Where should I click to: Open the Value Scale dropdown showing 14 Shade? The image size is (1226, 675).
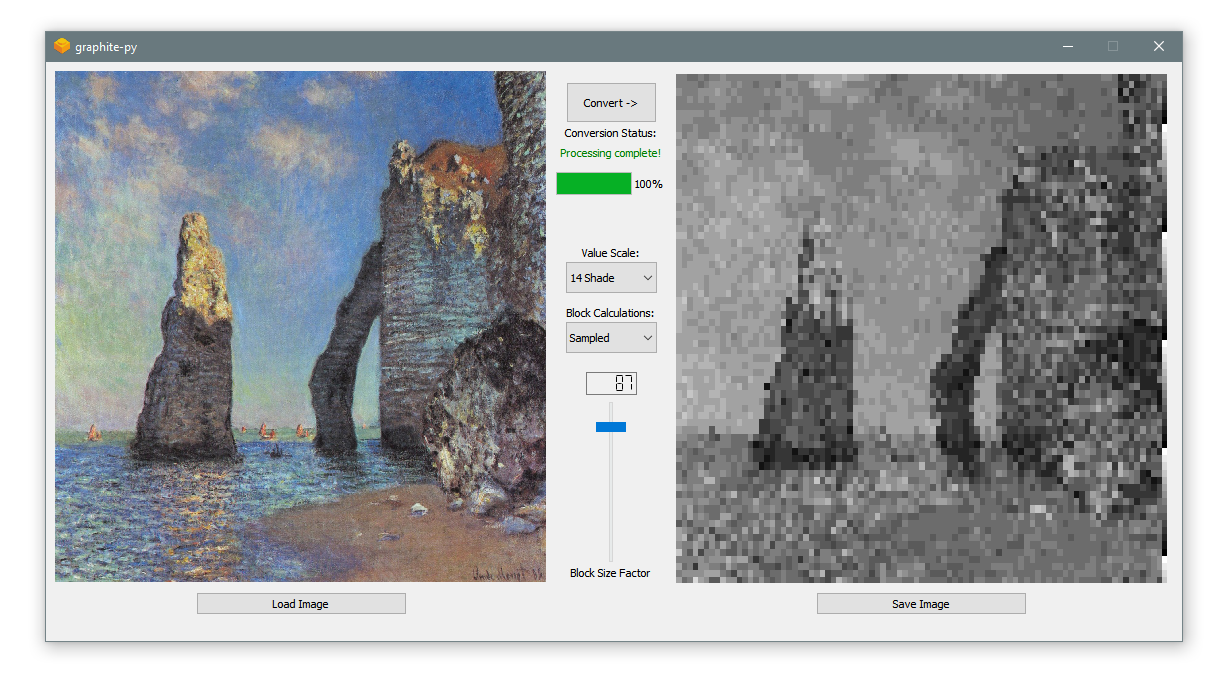pyautogui.click(x=611, y=278)
